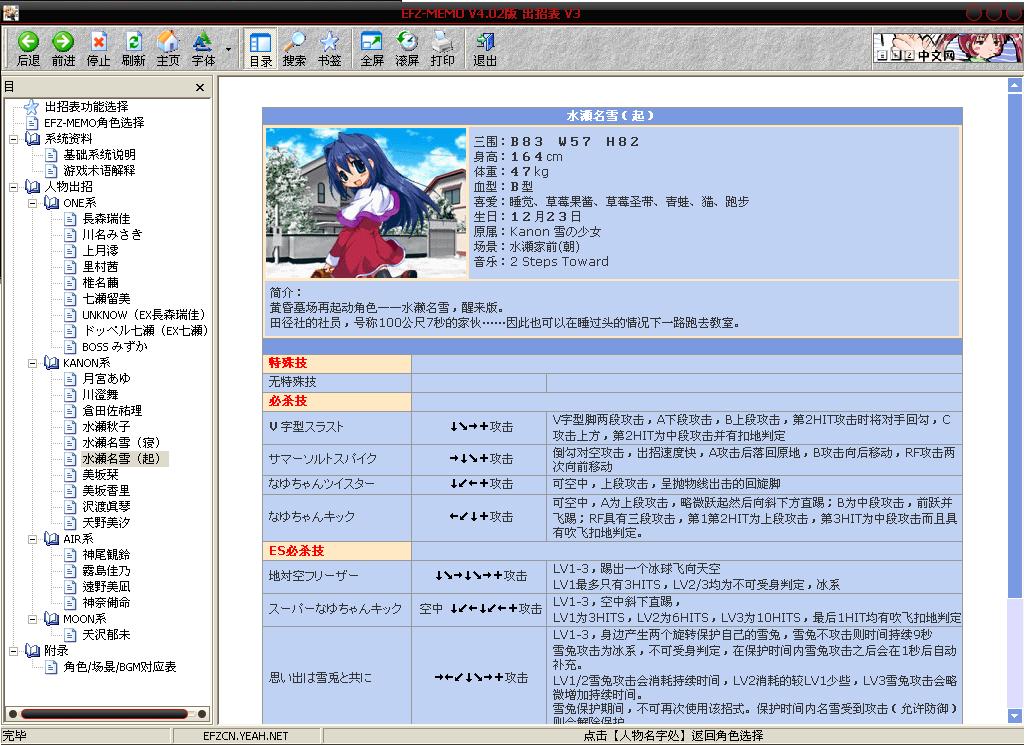Select character 七瀬留美 in the tree

pyautogui.click(x=106, y=299)
